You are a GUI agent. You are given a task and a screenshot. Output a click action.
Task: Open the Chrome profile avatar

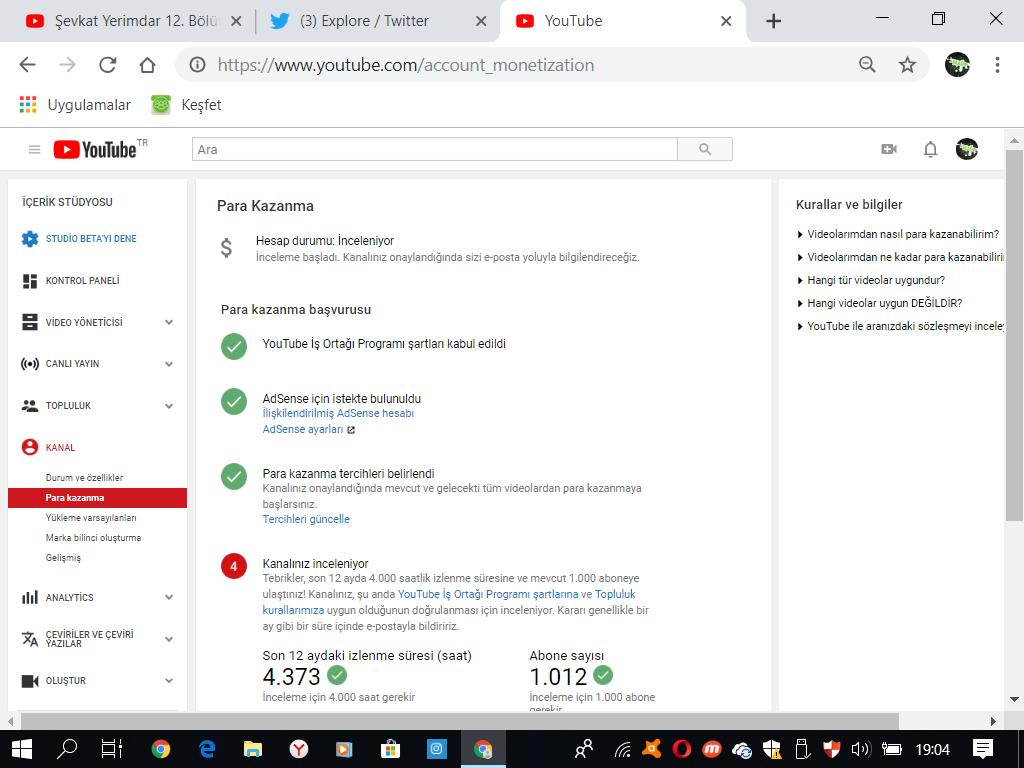pyautogui.click(x=957, y=65)
